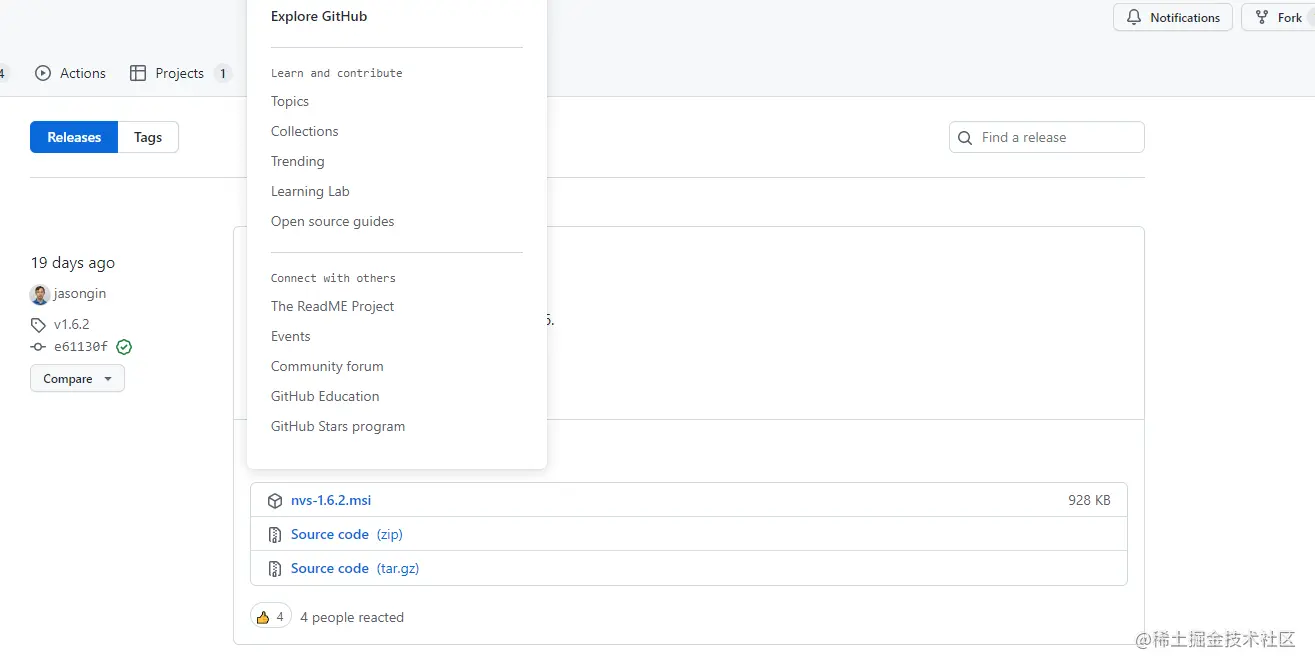Focus the Find a release search field
The height and width of the screenshot is (669, 1315).
coord(1046,137)
